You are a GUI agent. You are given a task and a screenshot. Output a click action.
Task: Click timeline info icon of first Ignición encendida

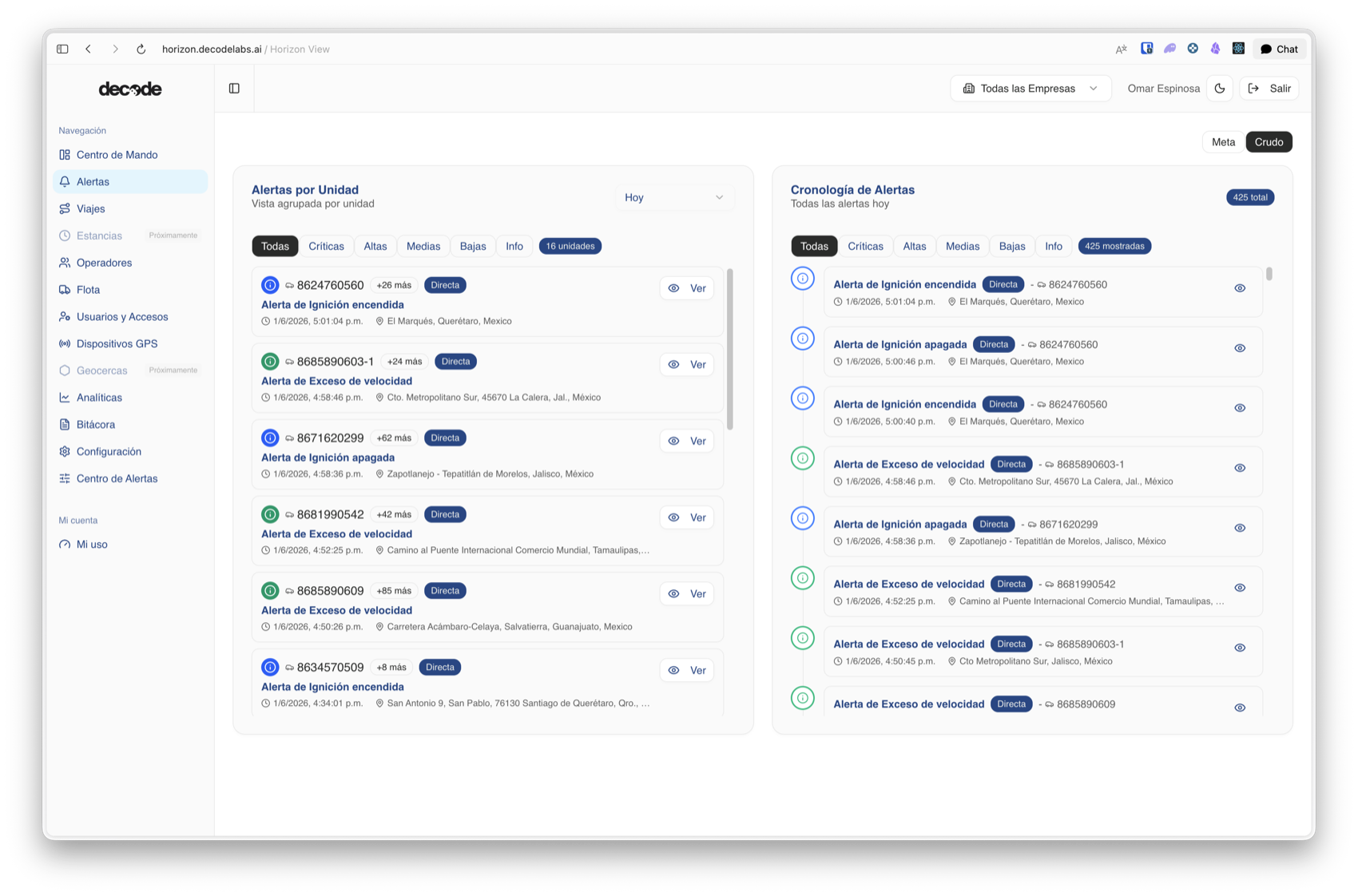(802, 279)
